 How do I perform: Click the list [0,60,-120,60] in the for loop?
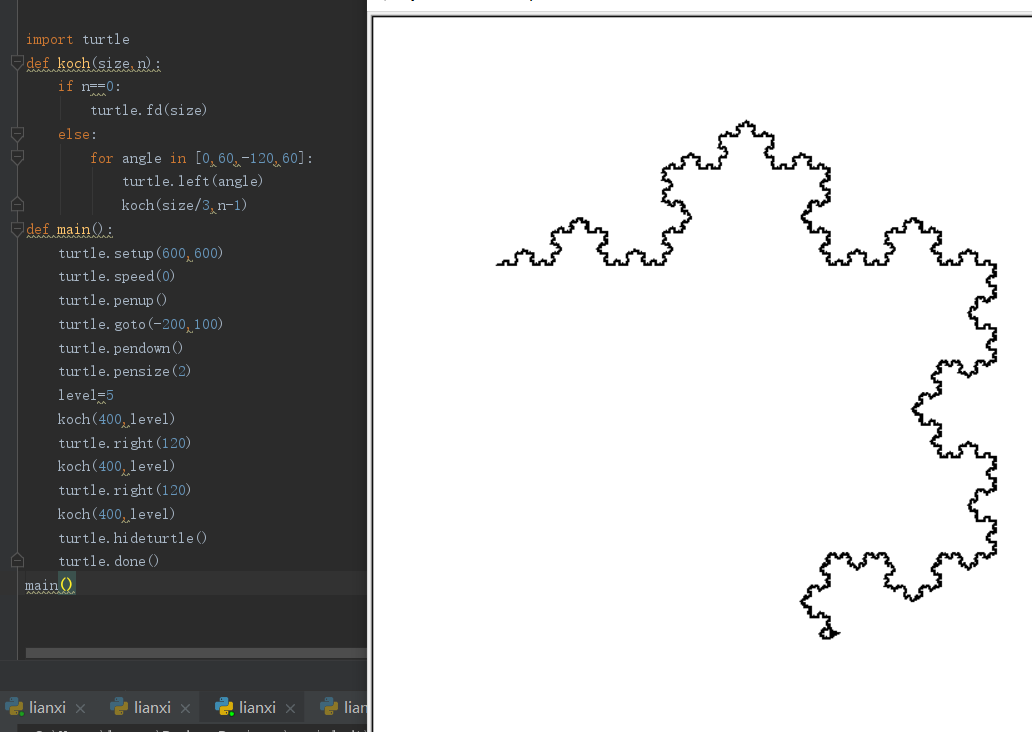pos(250,158)
